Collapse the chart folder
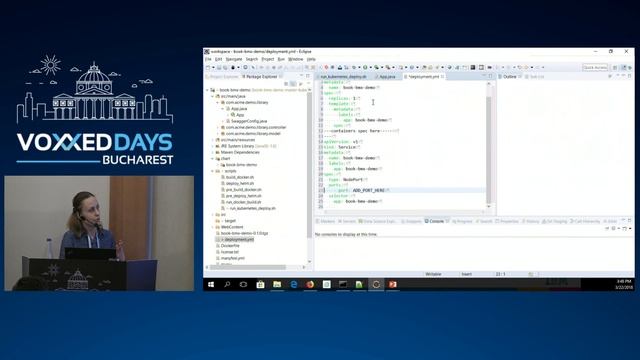640x360 pixels. coord(213,158)
